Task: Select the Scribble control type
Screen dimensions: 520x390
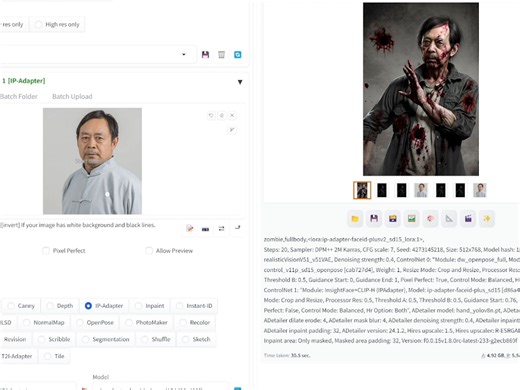Action: coord(54,339)
